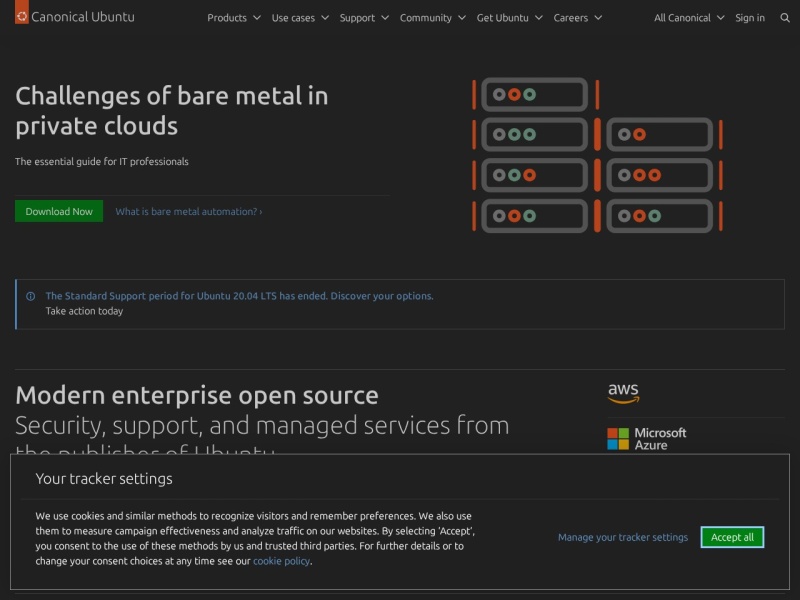
Task: Click the Accept all button
Action: pos(732,537)
